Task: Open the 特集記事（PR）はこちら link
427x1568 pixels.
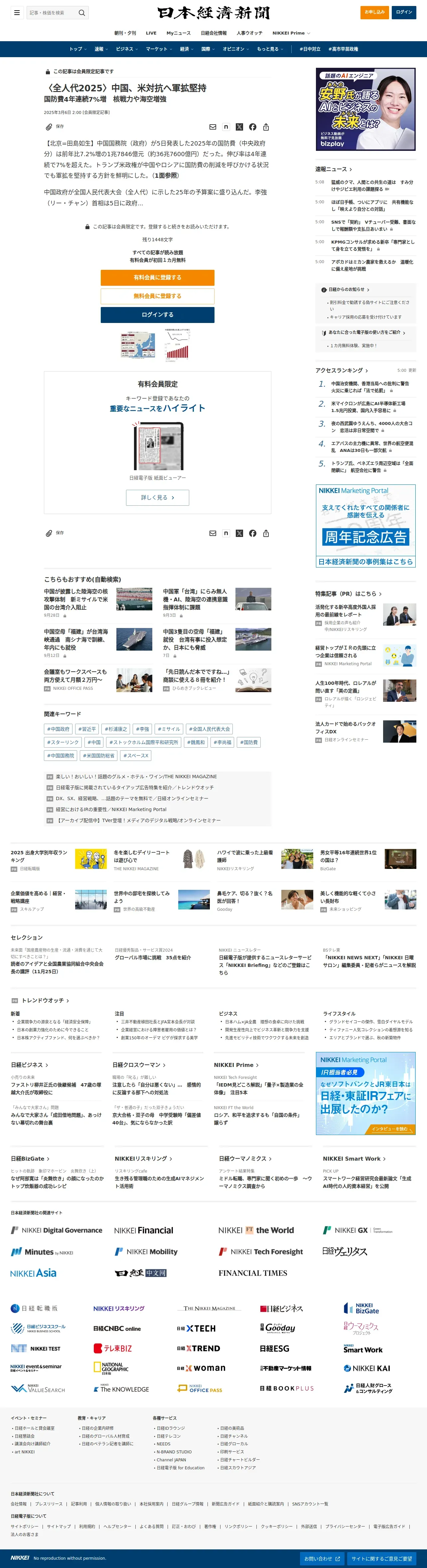Action: (x=349, y=593)
